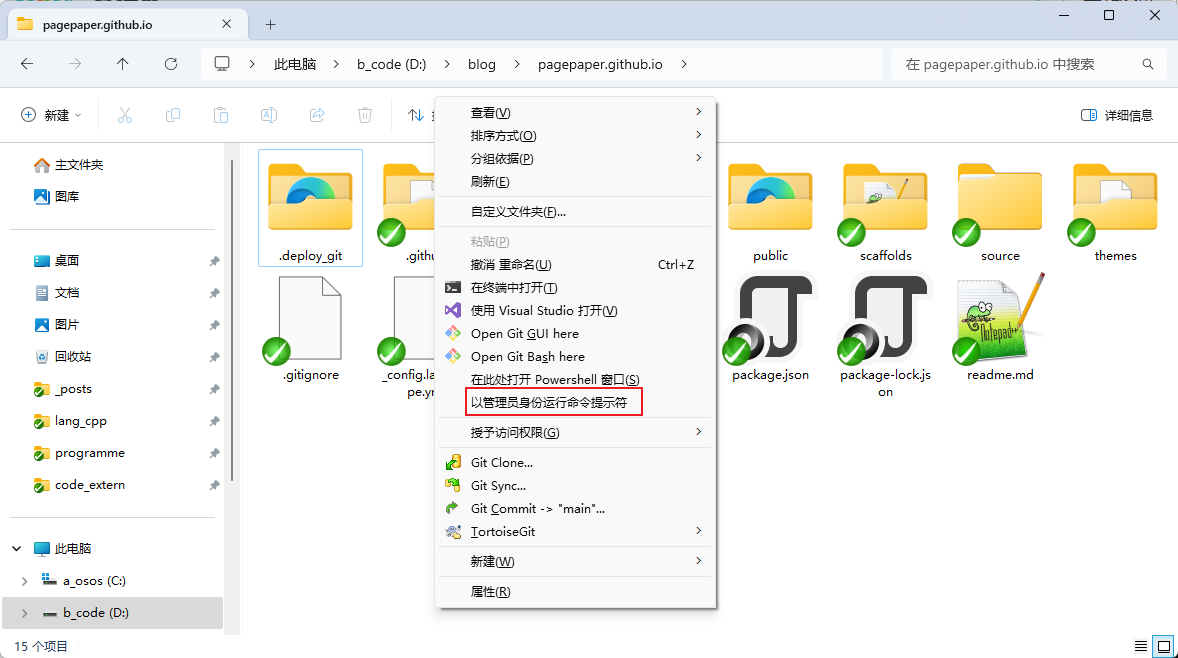Viewport: 1178px width, 658px height.
Task: Click the cut scissors icon in toolbar
Action: pos(125,115)
